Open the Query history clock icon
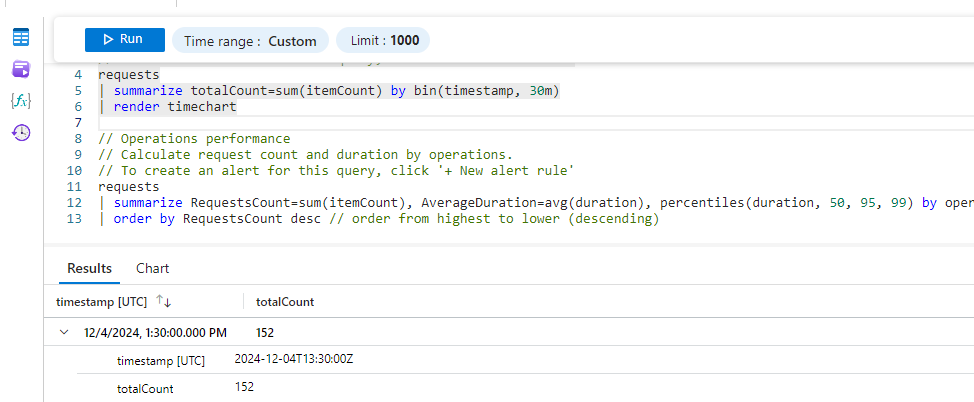 21,132
